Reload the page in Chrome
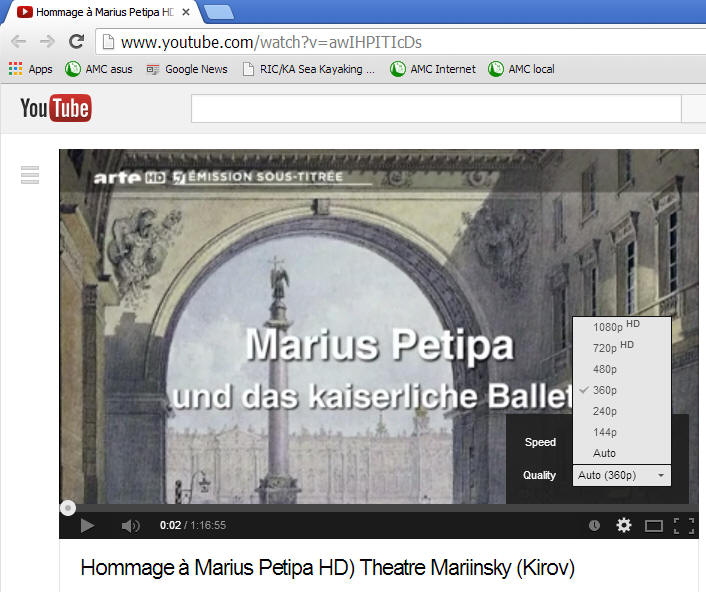This screenshot has height=592, width=706. click(x=76, y=42)
